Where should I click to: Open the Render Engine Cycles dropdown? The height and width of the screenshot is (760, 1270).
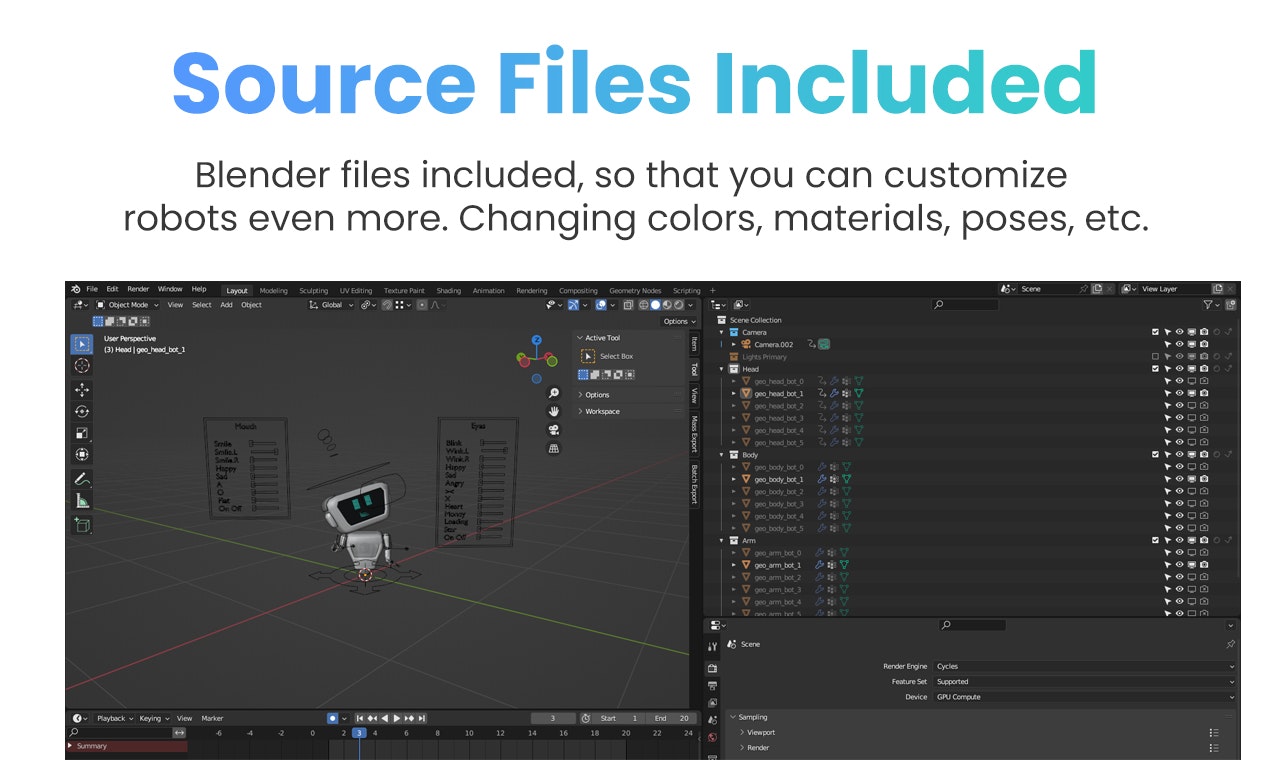1084,666
